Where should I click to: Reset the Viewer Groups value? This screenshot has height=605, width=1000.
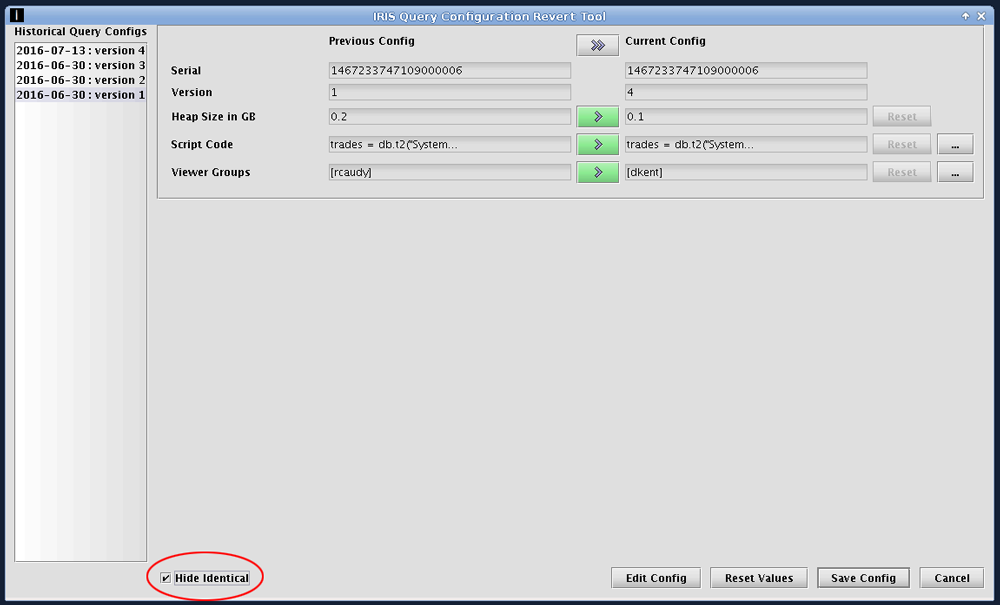click(902, 172)
